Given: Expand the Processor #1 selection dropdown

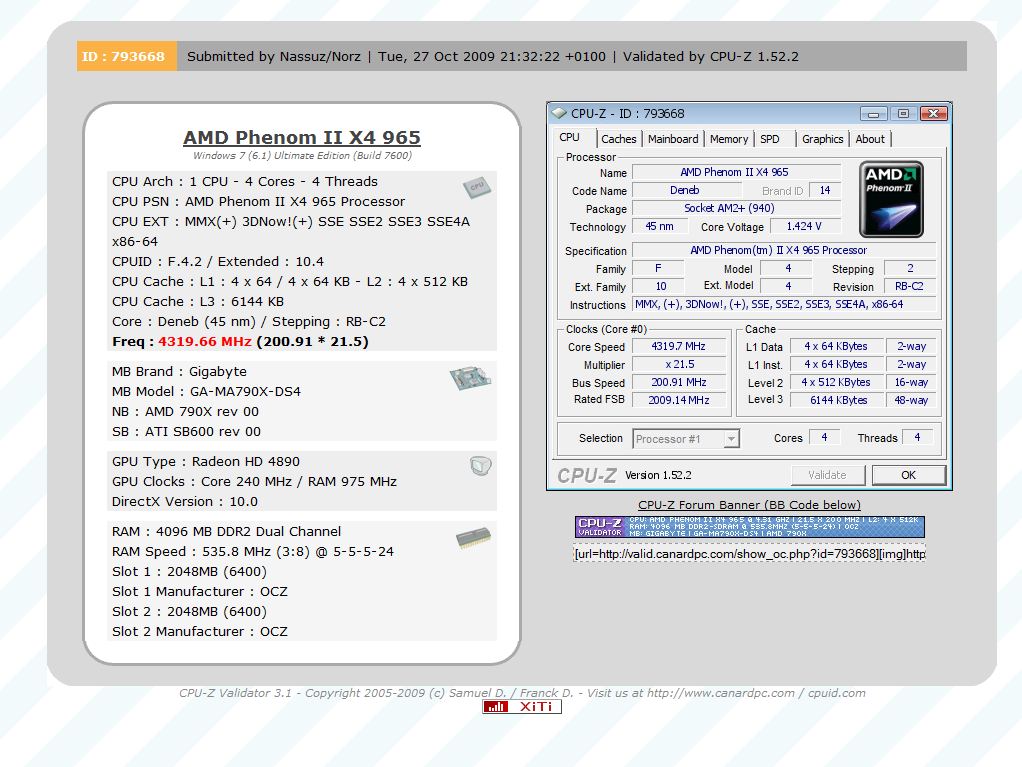Looking at the screenshot, I should pyautogui.click(x=731, y=439).
